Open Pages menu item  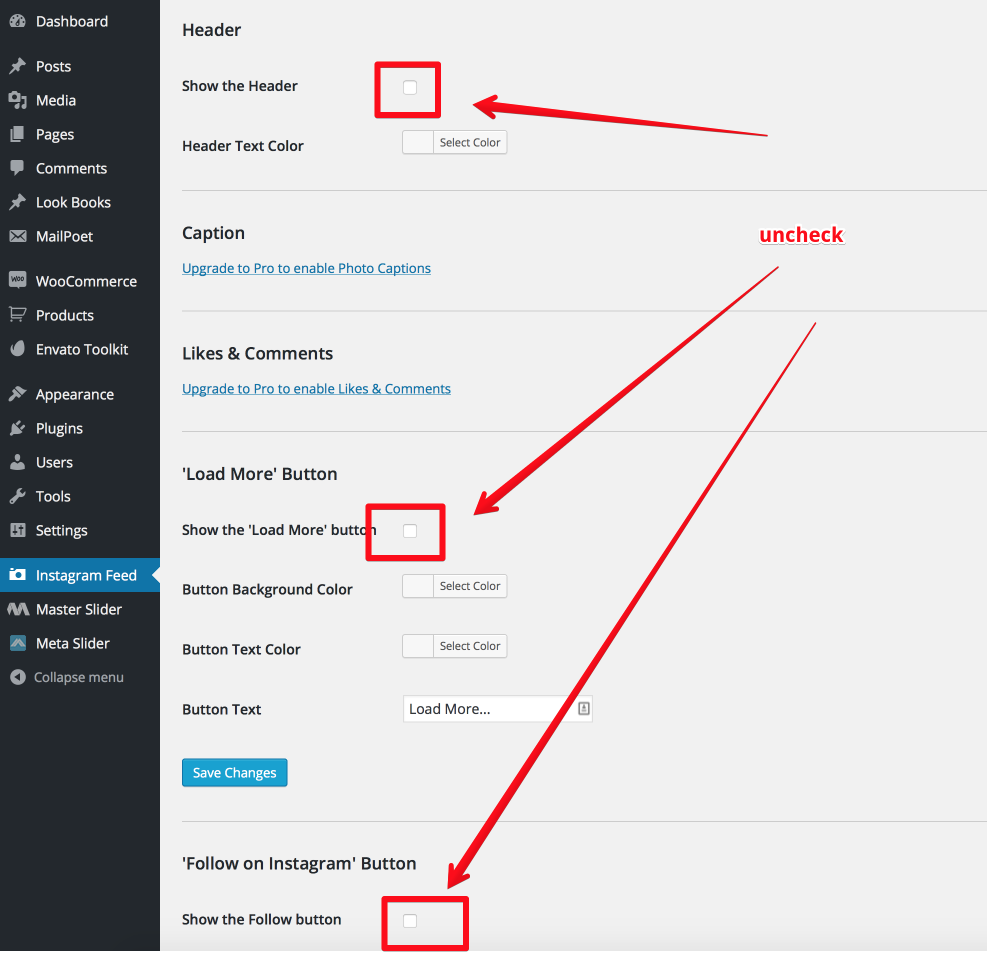point(80,134)
